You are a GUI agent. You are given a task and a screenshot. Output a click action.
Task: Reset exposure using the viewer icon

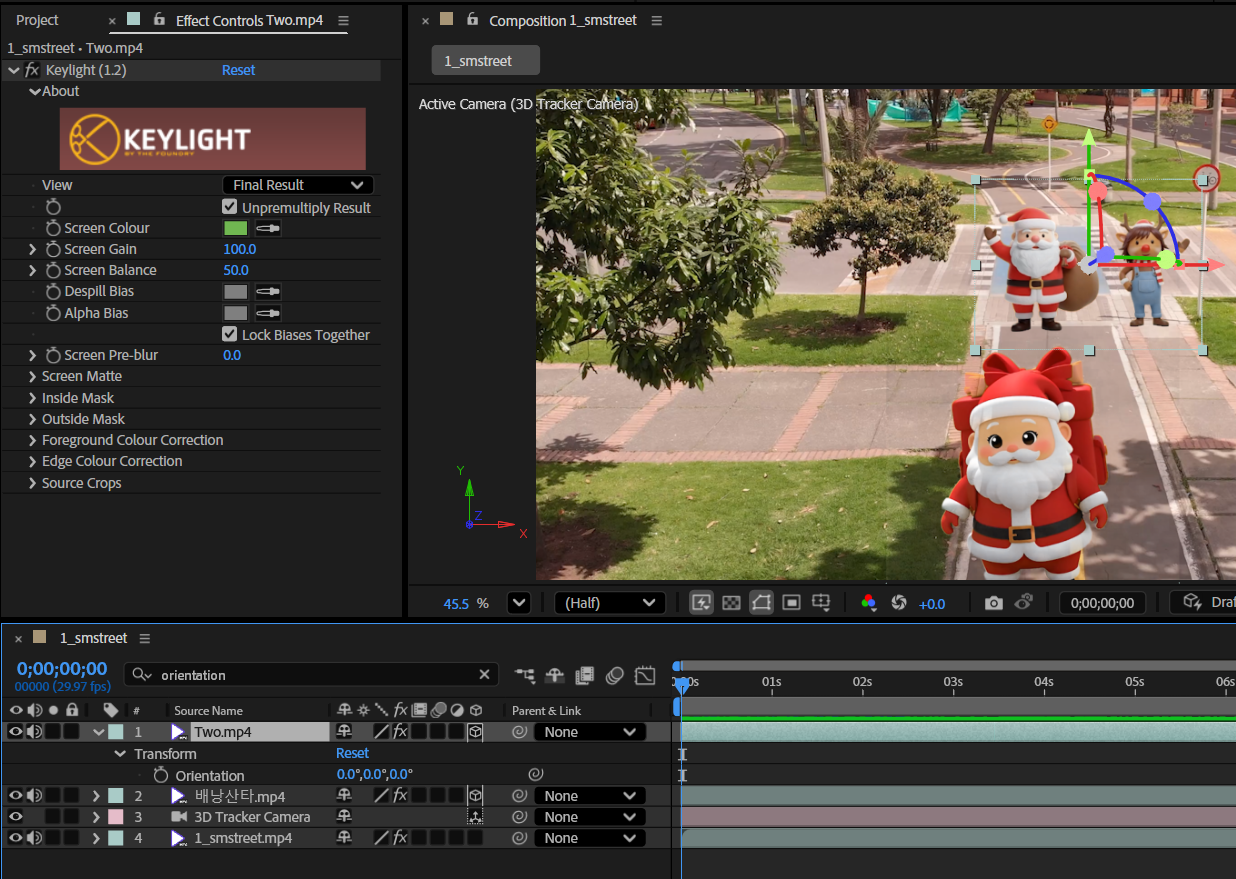point(898,603)
